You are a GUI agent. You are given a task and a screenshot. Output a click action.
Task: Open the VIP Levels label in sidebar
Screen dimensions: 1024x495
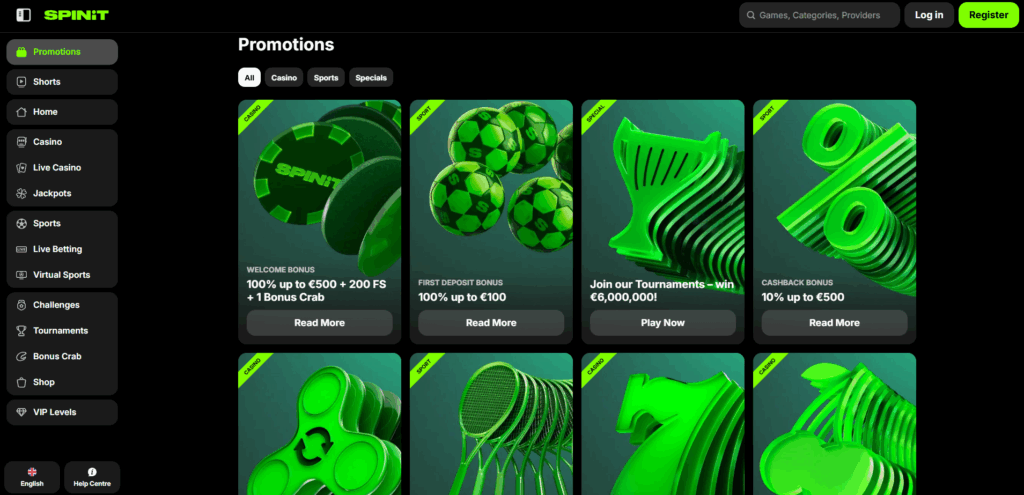(55, 413)
